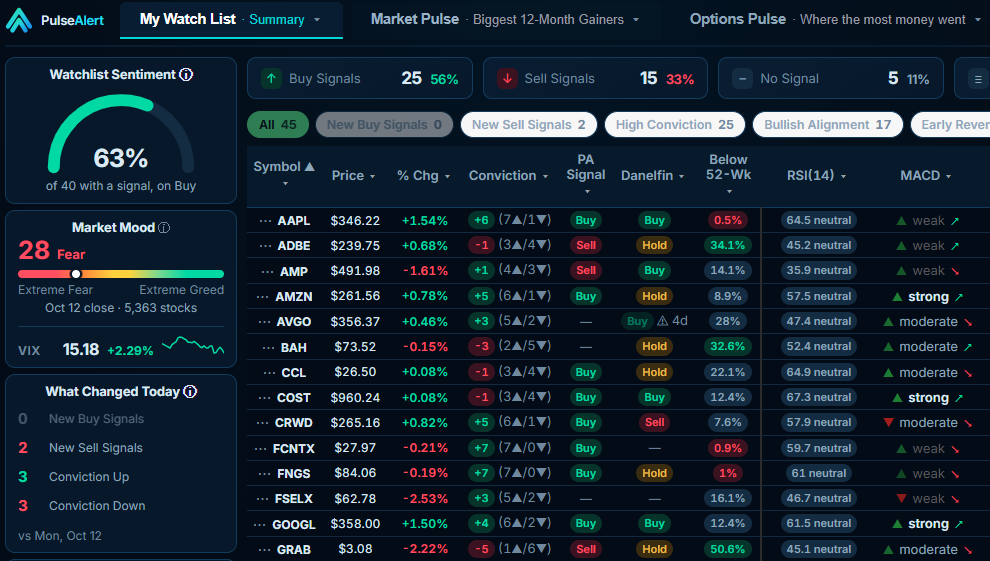Screen dimensions: 990x561
Task: Open the What Changed Today info icon
Action: pyautogui.click(x=190, y=392)
